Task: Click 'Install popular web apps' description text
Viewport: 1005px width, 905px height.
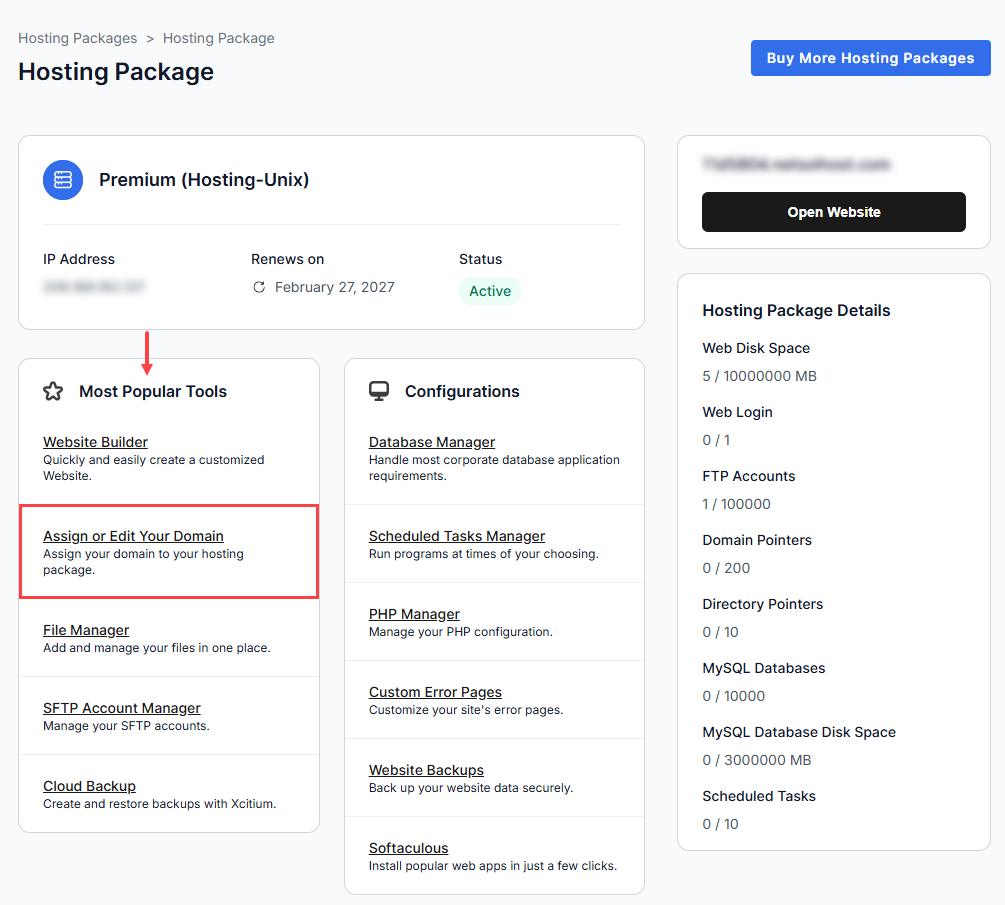Action: point(493,866)
